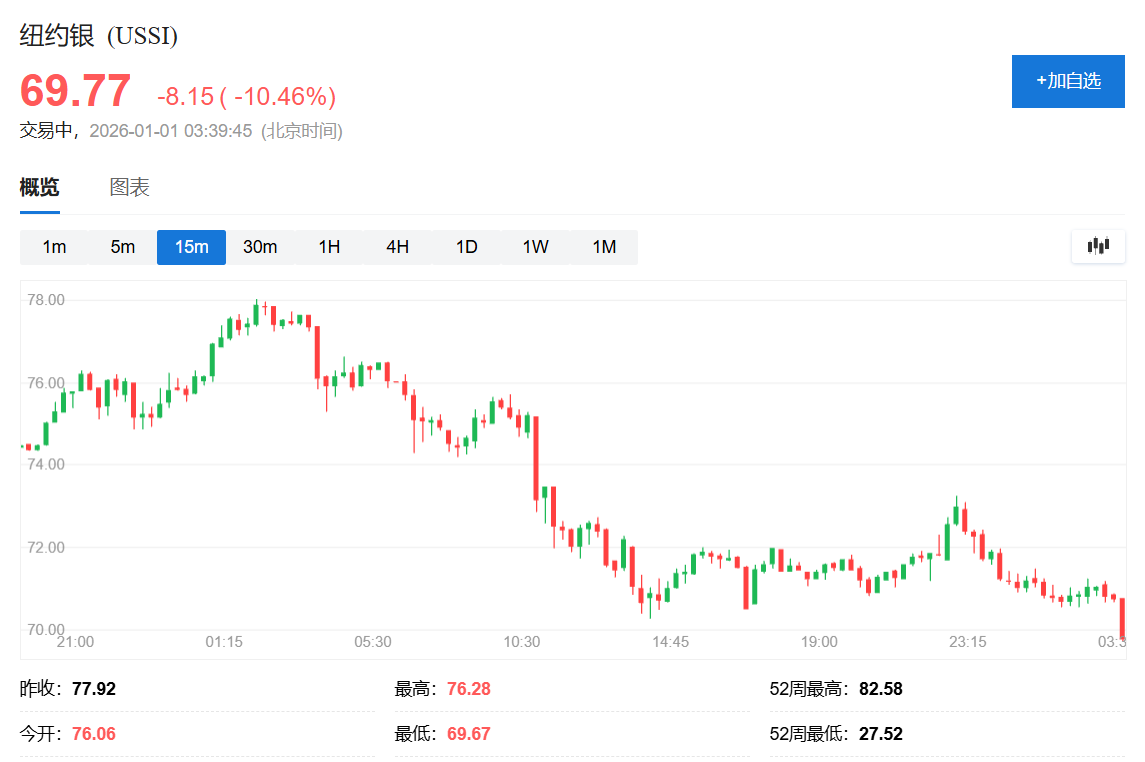This screenshot has height=762, width=1145.
Task: Switch to the 概览 tab
Action: (40, 187)
